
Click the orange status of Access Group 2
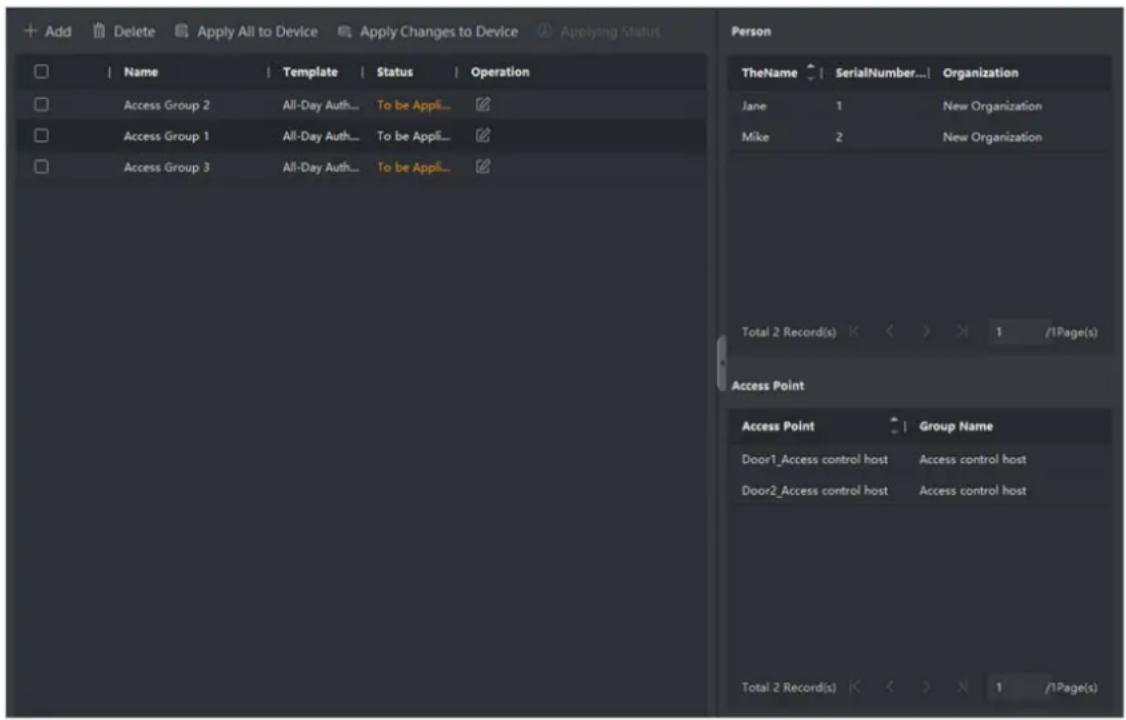click(x=414, y=105)
